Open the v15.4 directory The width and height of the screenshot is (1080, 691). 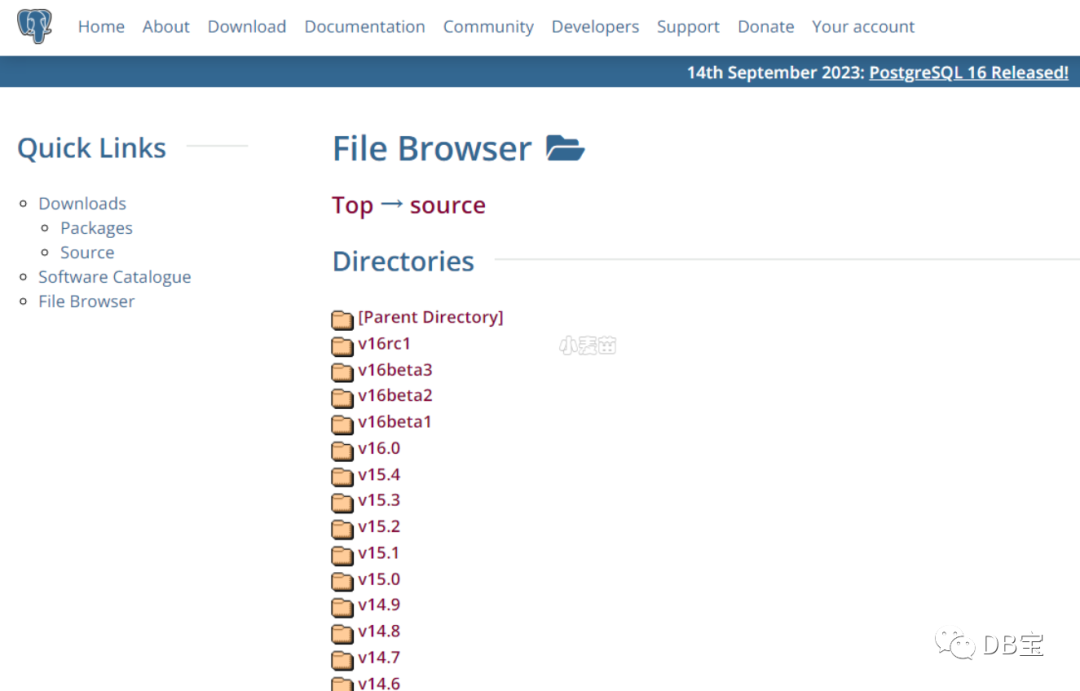pyautogui.click(x=379, y=474)
